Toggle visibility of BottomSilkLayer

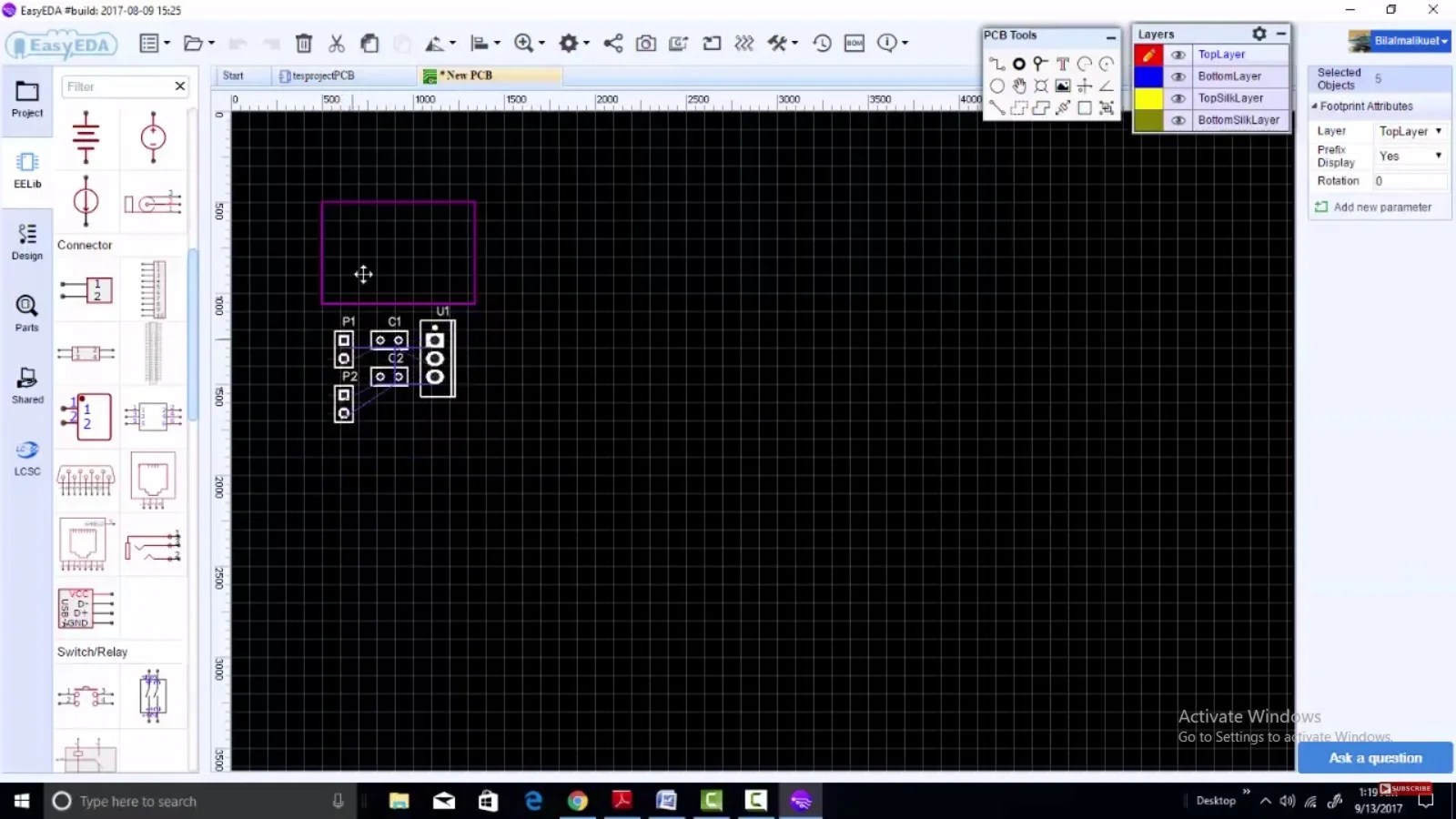click(x=1178, y=120)
